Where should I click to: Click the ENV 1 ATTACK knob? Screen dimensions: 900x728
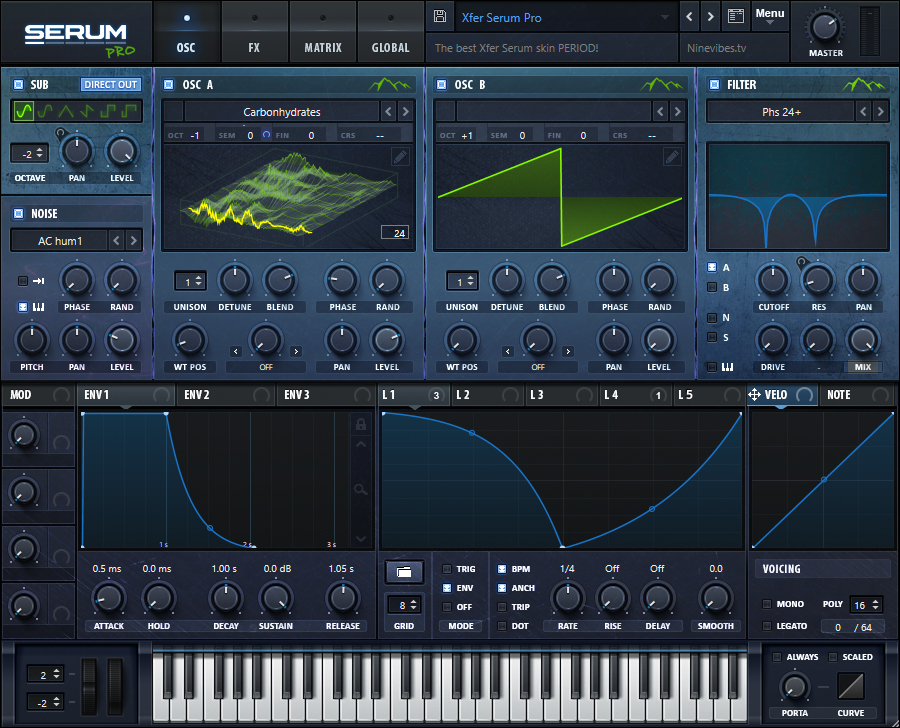(108, 598)
